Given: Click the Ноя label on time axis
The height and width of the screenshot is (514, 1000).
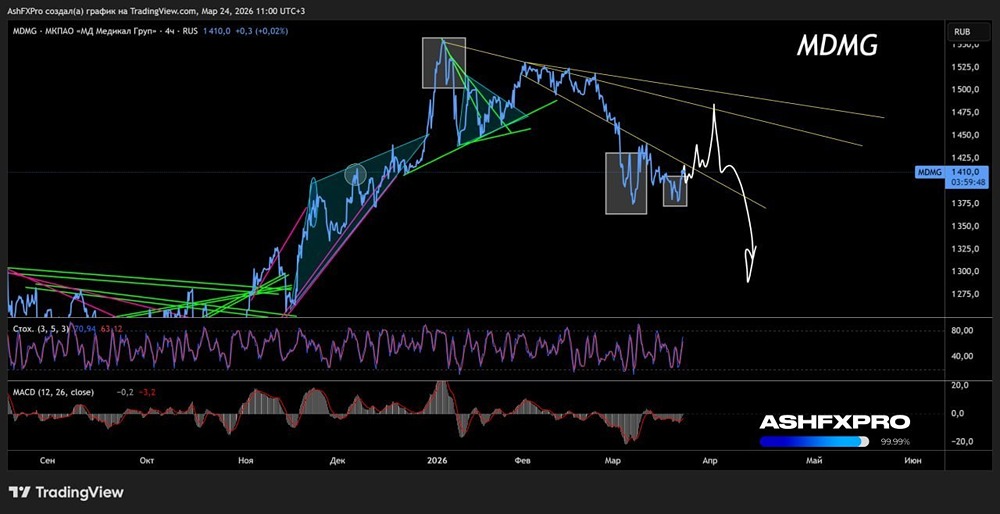Looking at the screenshot, I should pos(246,460).
